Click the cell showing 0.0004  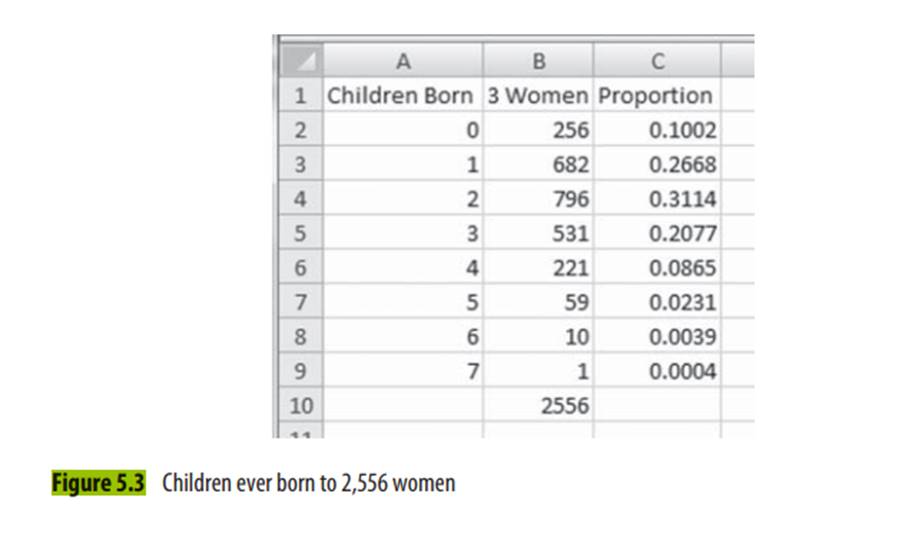[x=657, y=371]
